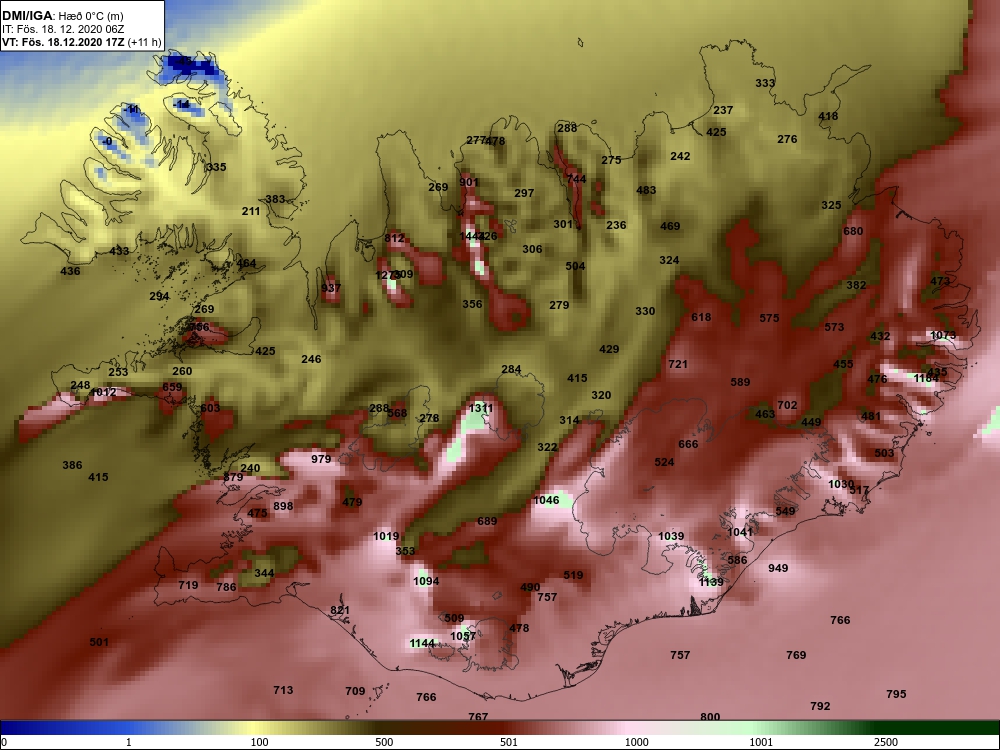Select map value 901

click(x=469, y=182)
